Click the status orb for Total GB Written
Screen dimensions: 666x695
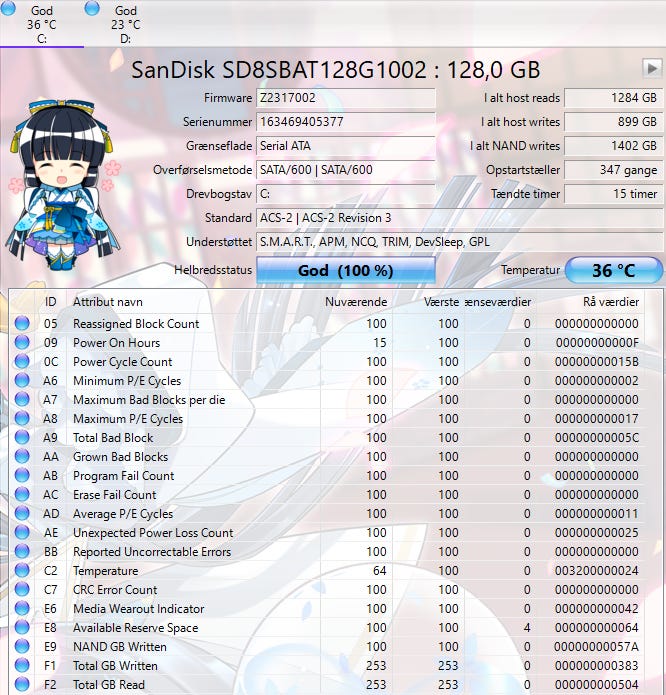pos(22,665)
